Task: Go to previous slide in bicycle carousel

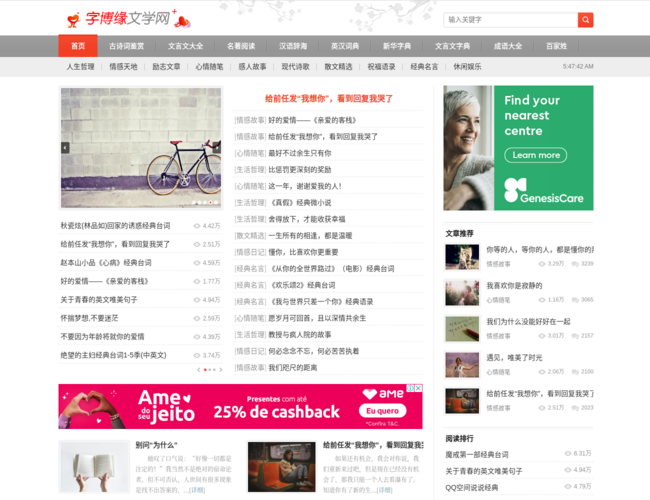Action: (65, 148)
